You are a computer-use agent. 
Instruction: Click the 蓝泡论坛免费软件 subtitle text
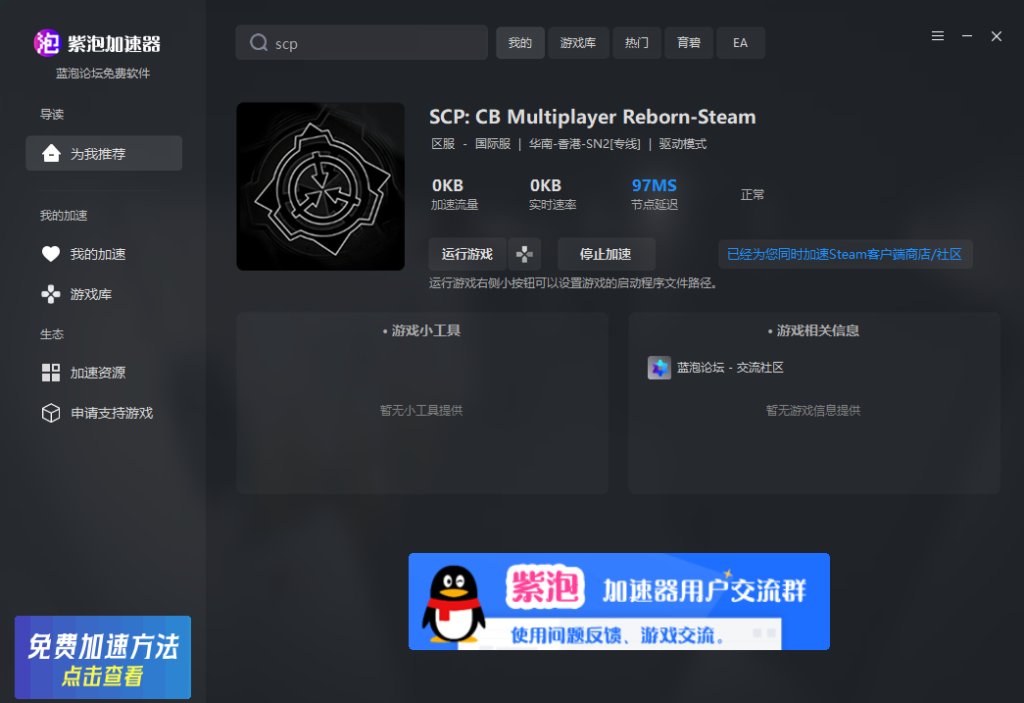tap(103, 73)
